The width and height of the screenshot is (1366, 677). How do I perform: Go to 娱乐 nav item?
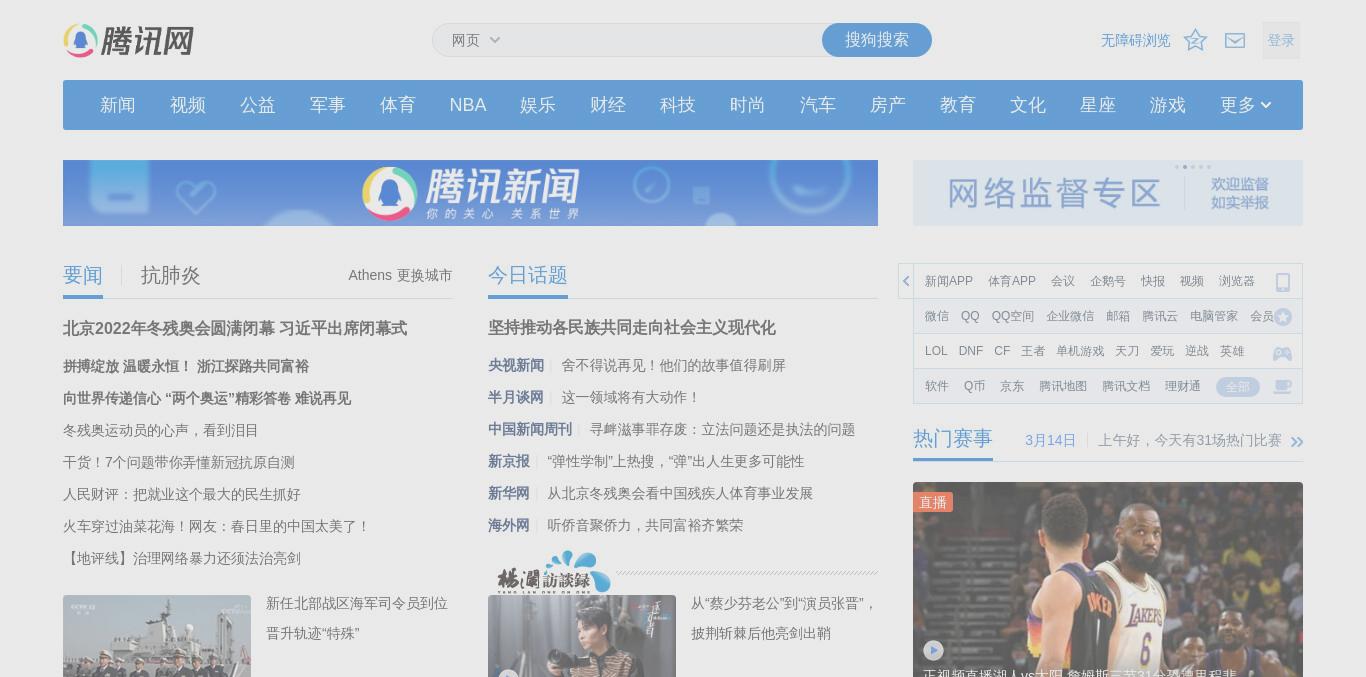pos(538,105)
